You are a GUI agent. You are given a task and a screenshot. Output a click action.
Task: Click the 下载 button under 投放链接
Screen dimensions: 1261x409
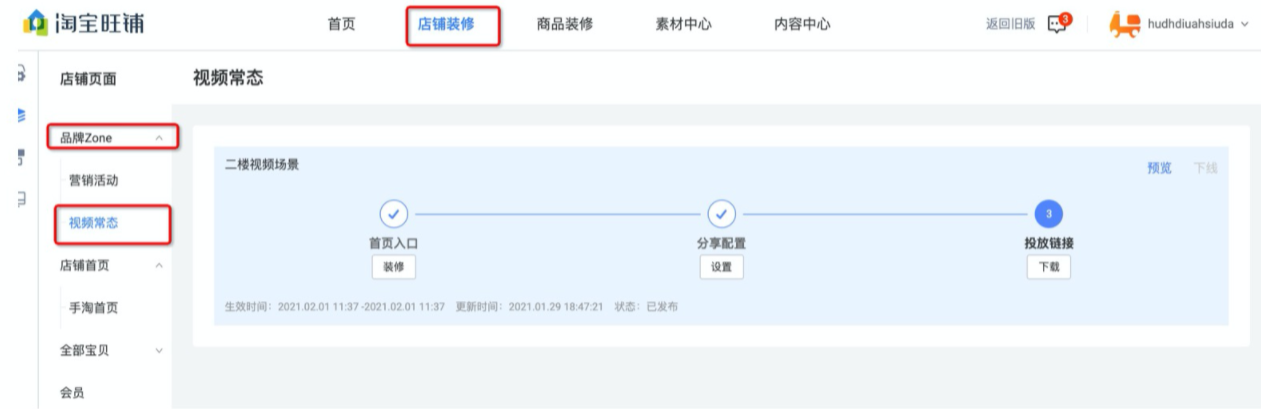pyautogui.click(x=1048, y=267)
